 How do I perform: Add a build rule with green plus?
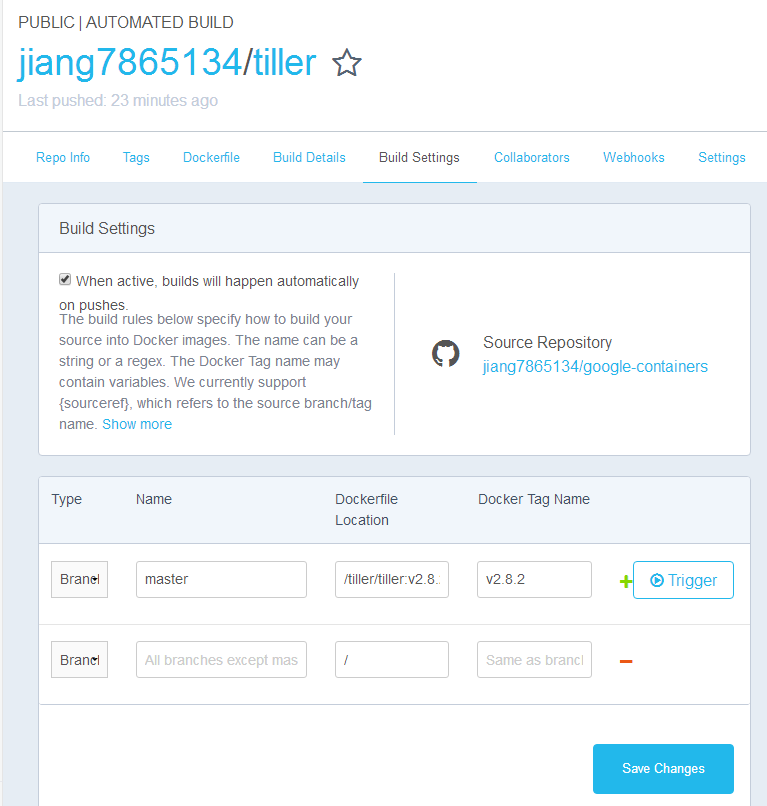(x=626, y=581)
